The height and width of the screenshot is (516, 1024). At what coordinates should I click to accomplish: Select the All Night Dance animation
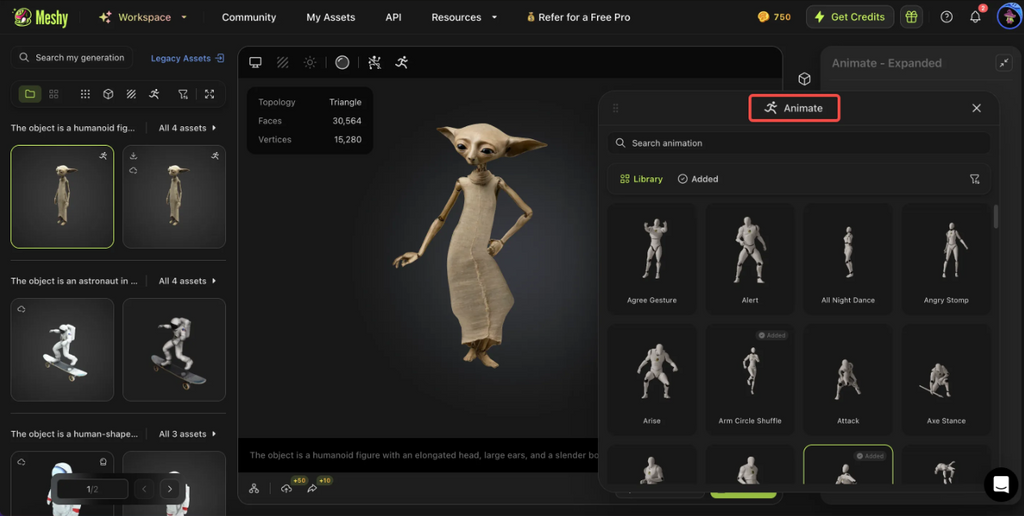[848, 259]
